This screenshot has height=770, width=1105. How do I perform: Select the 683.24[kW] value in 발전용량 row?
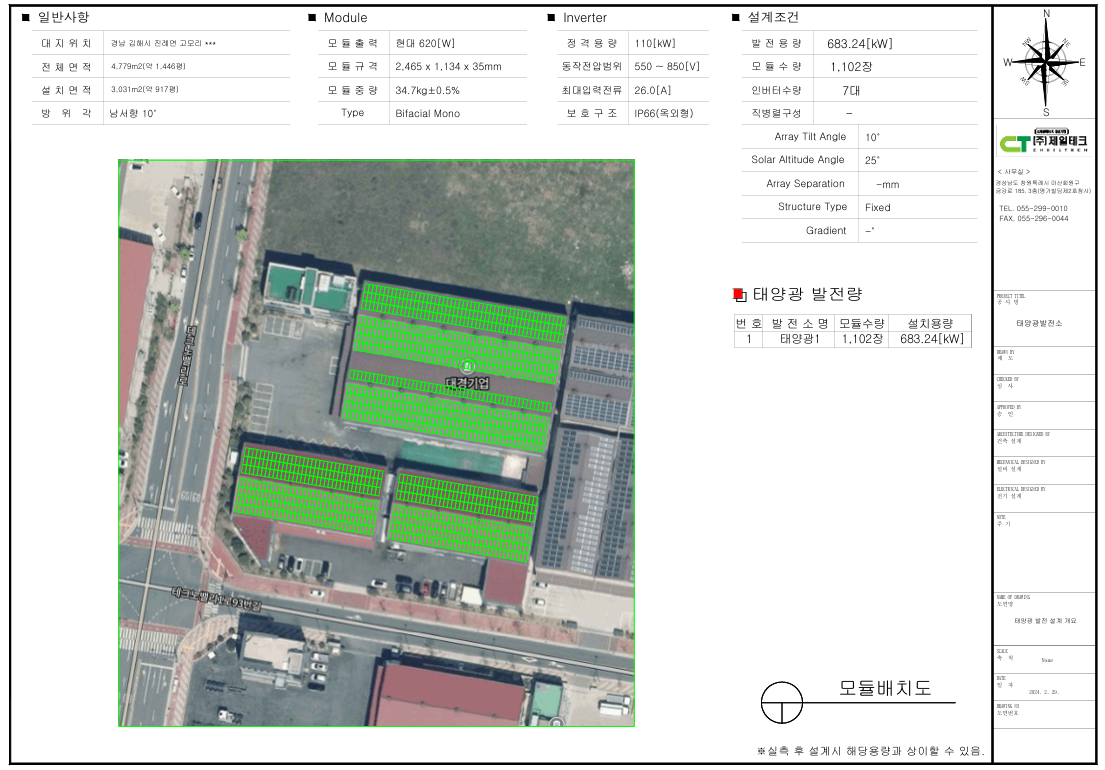tap(859, 44)
